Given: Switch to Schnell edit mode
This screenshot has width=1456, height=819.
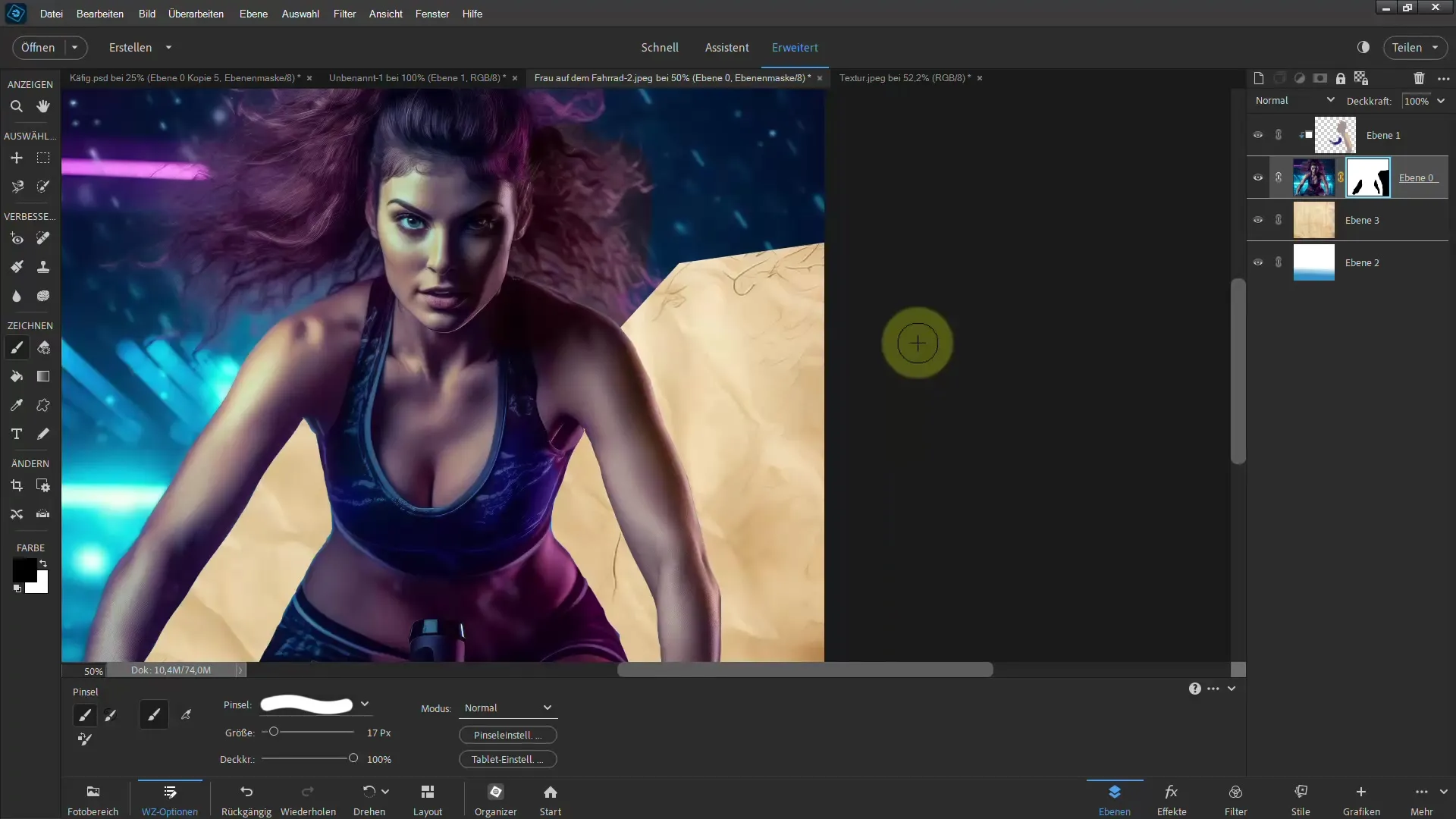Looking at the screenshot, I should pyautogui.click(x=660, y=47).
